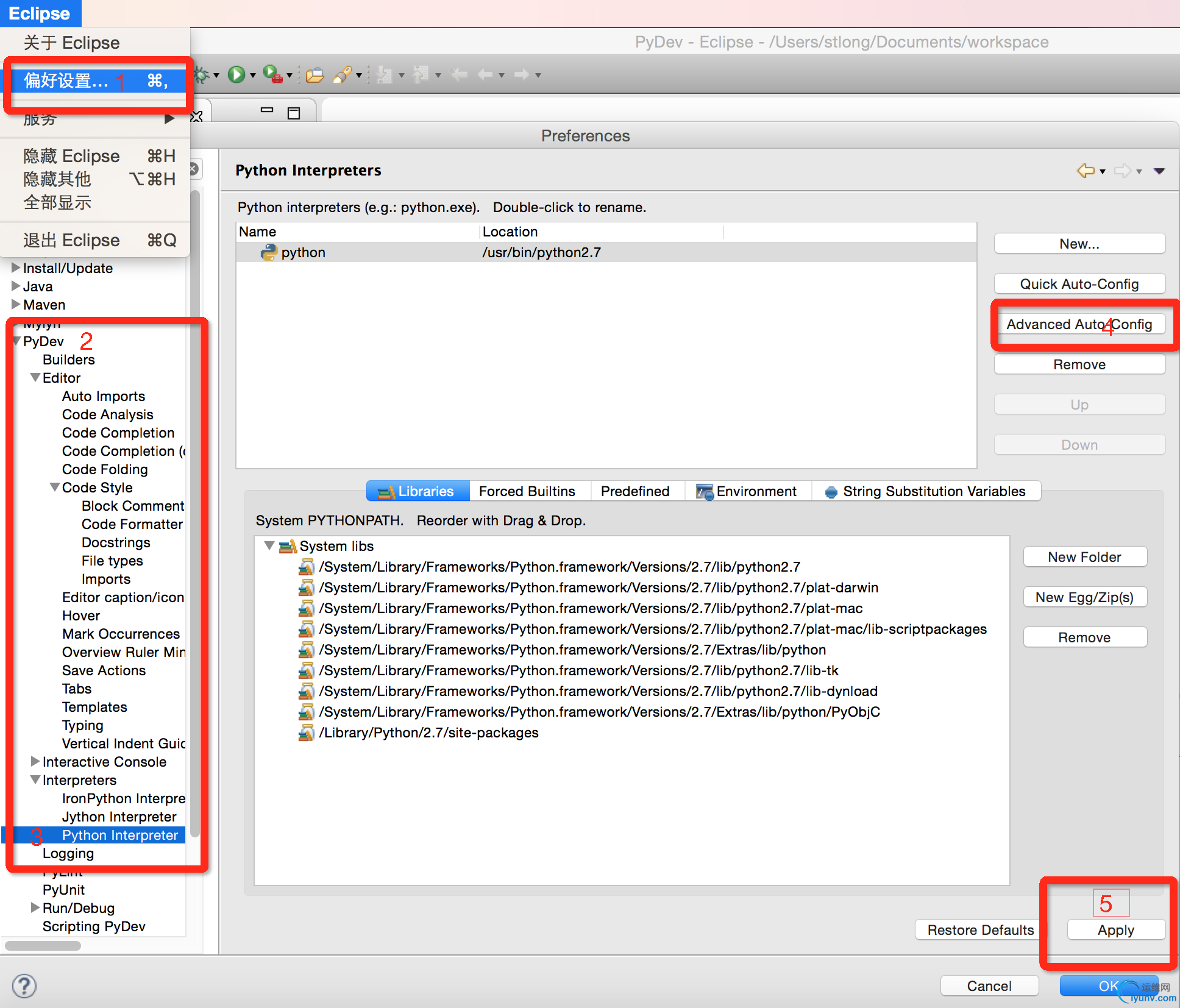Image resolution: width=1180 pixels, height=1008 pixels.
Task: Open the External Tools dropdown arrow
Action: (x=290, y=76)
